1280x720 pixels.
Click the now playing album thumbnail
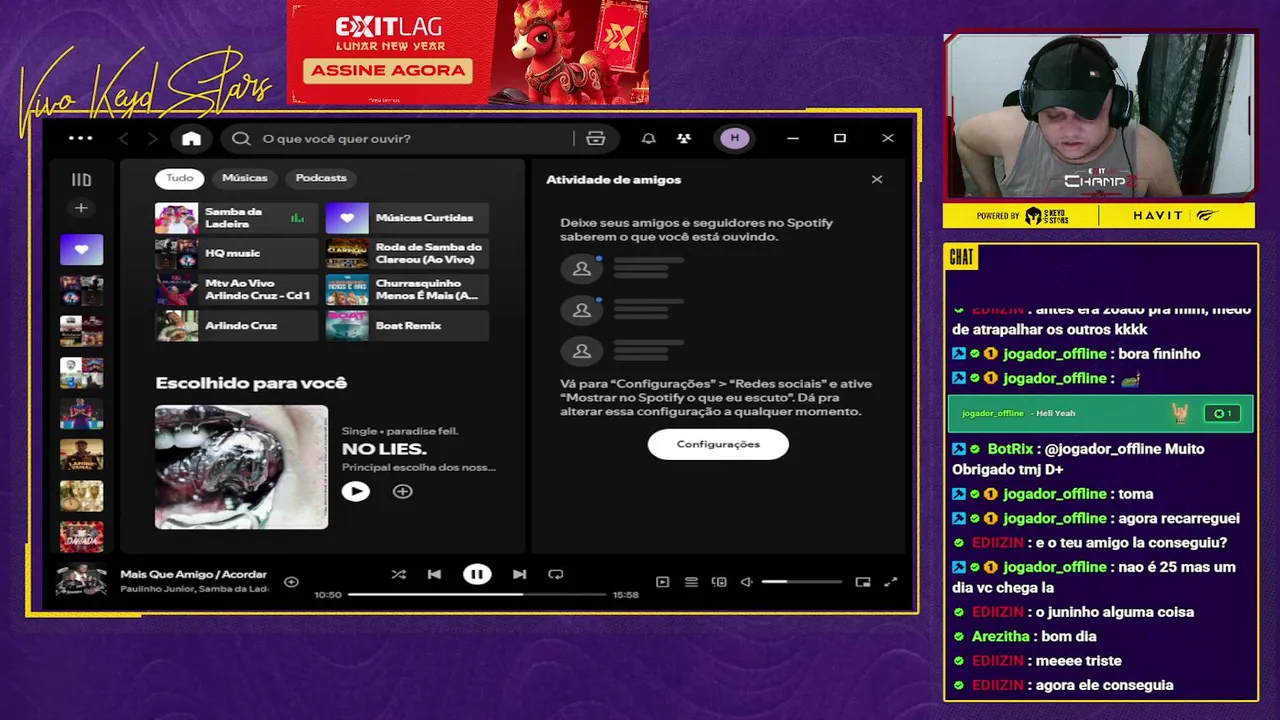pos(81,581)
